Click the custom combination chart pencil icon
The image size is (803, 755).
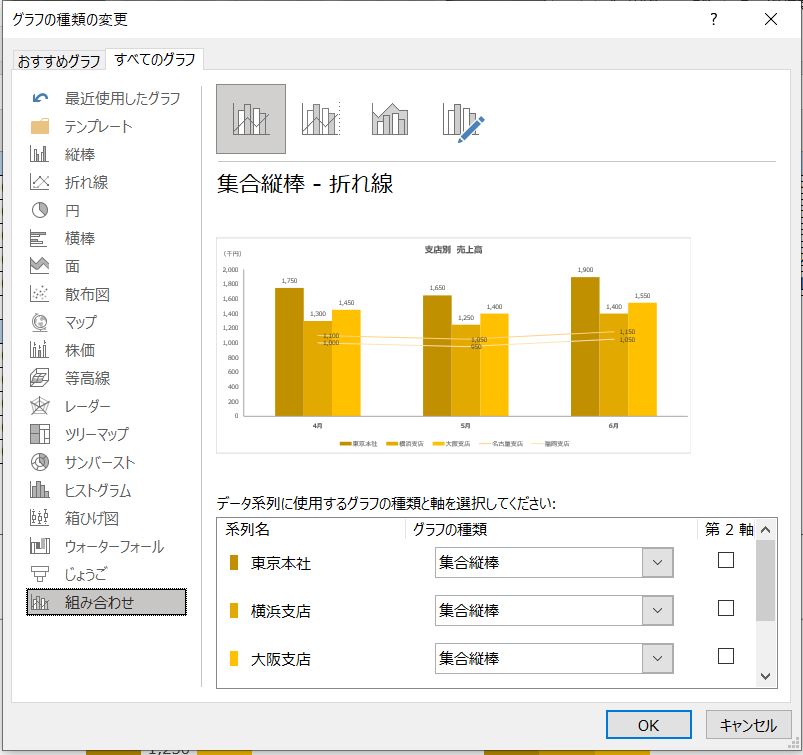pyautogui.click(x=463, y=120)
